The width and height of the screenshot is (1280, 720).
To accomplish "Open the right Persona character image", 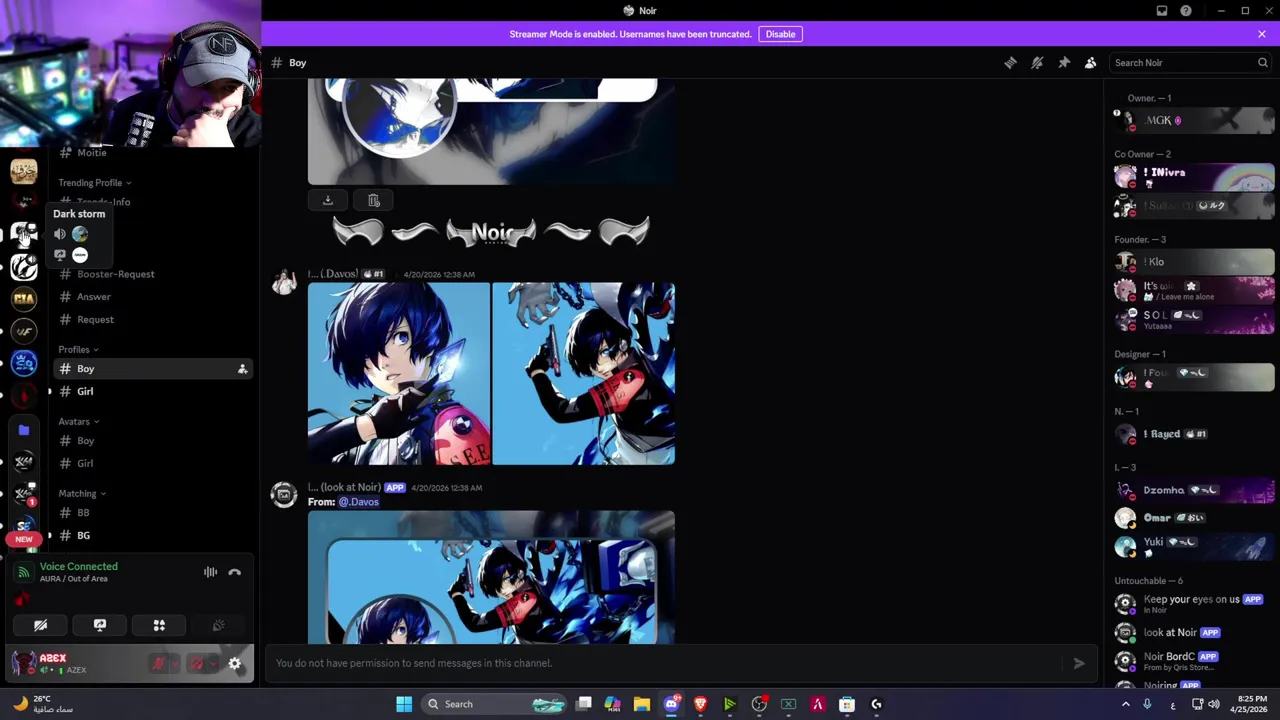I will (584, 374).
